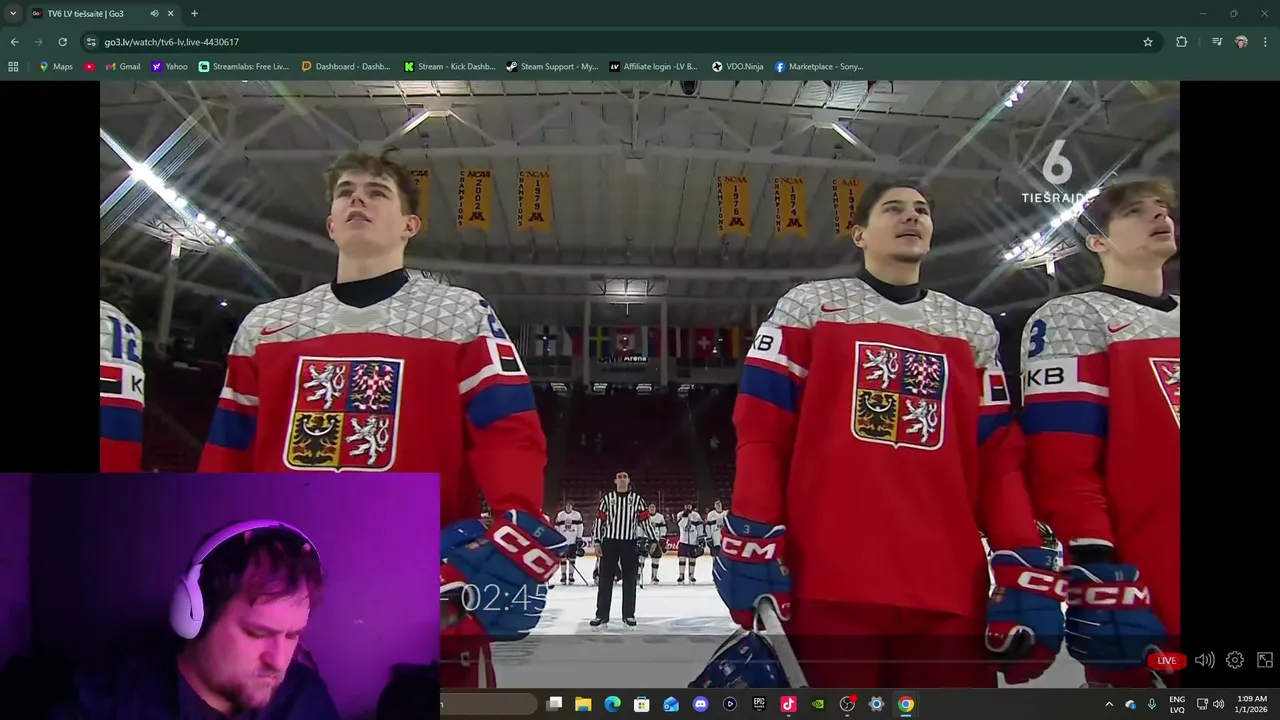Viewport: 1280px width, 720px height.
Task: Toggle fullscreen in the video player
Action: coord(1265,660)
